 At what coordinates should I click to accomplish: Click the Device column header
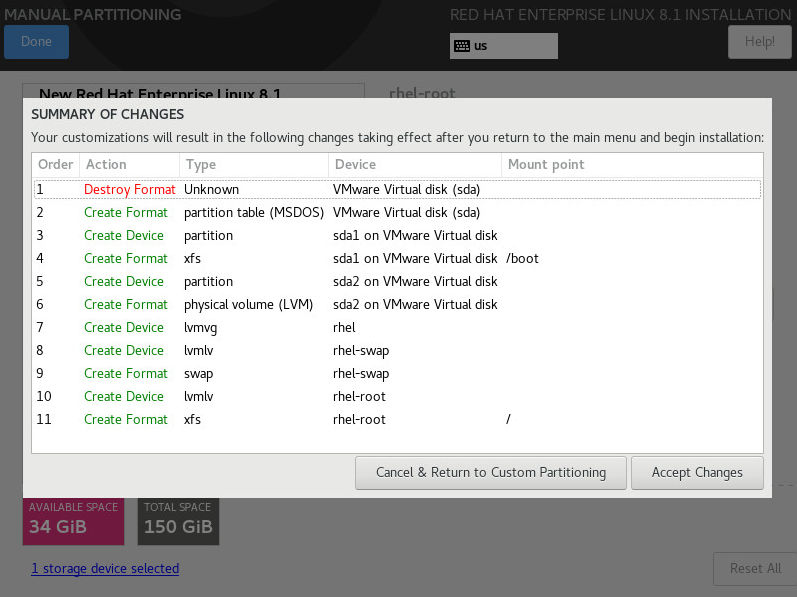click(x=415, y=165)
